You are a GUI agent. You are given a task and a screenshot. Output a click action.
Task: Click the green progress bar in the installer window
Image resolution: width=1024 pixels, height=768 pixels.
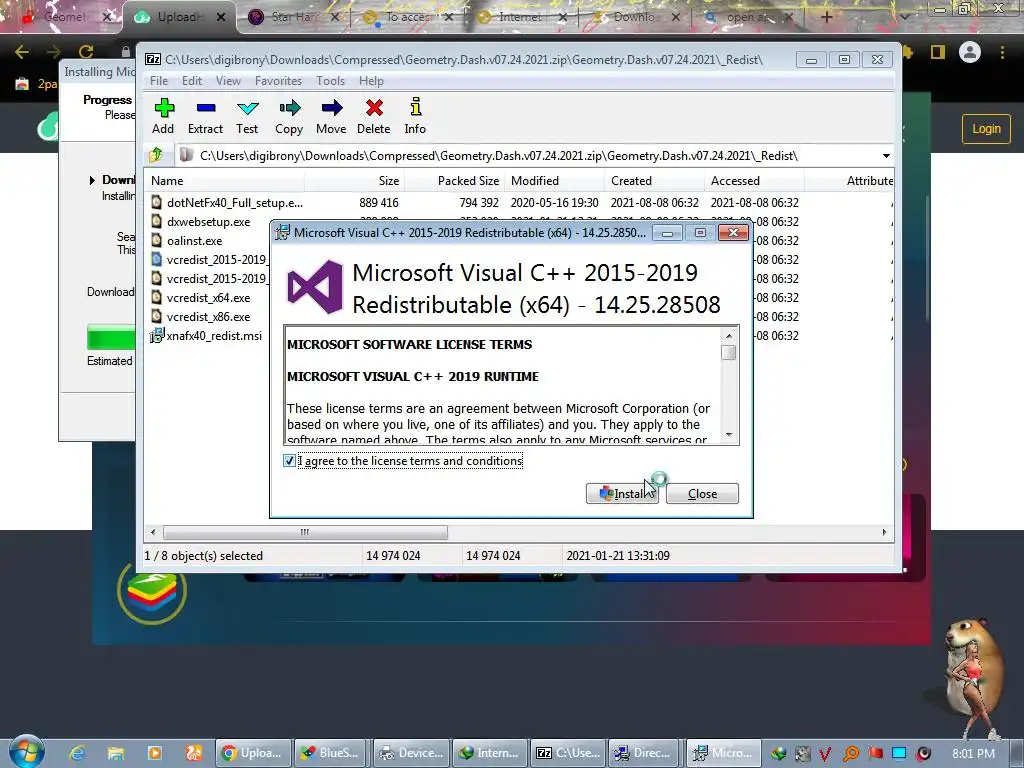pyautogui.click(x=111, y=337)
